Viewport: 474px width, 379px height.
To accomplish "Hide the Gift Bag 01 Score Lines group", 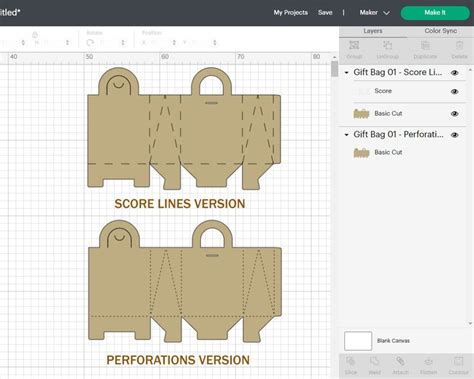I will (x=455, y=73).
